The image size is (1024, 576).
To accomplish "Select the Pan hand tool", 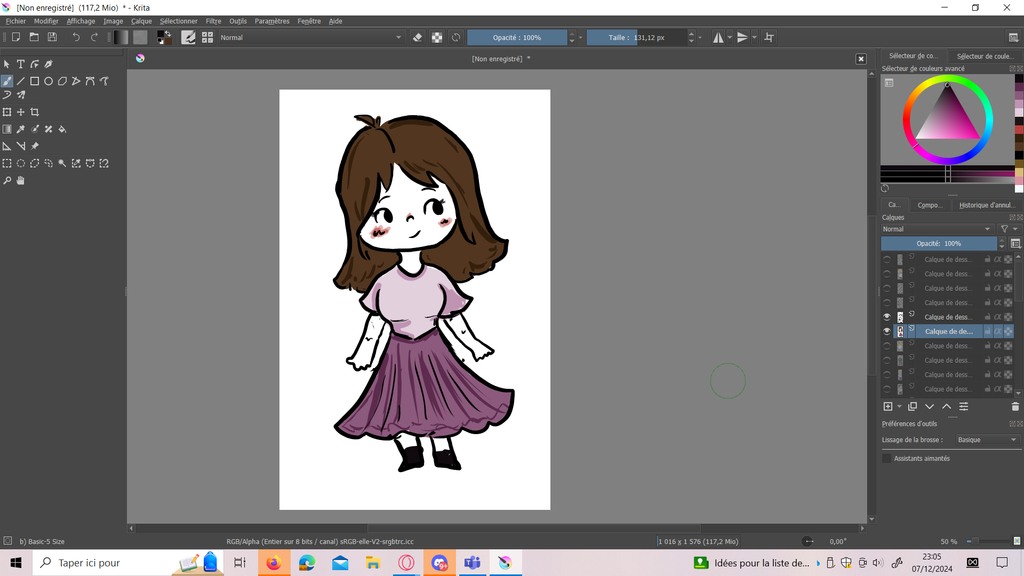I will [20, 181].
